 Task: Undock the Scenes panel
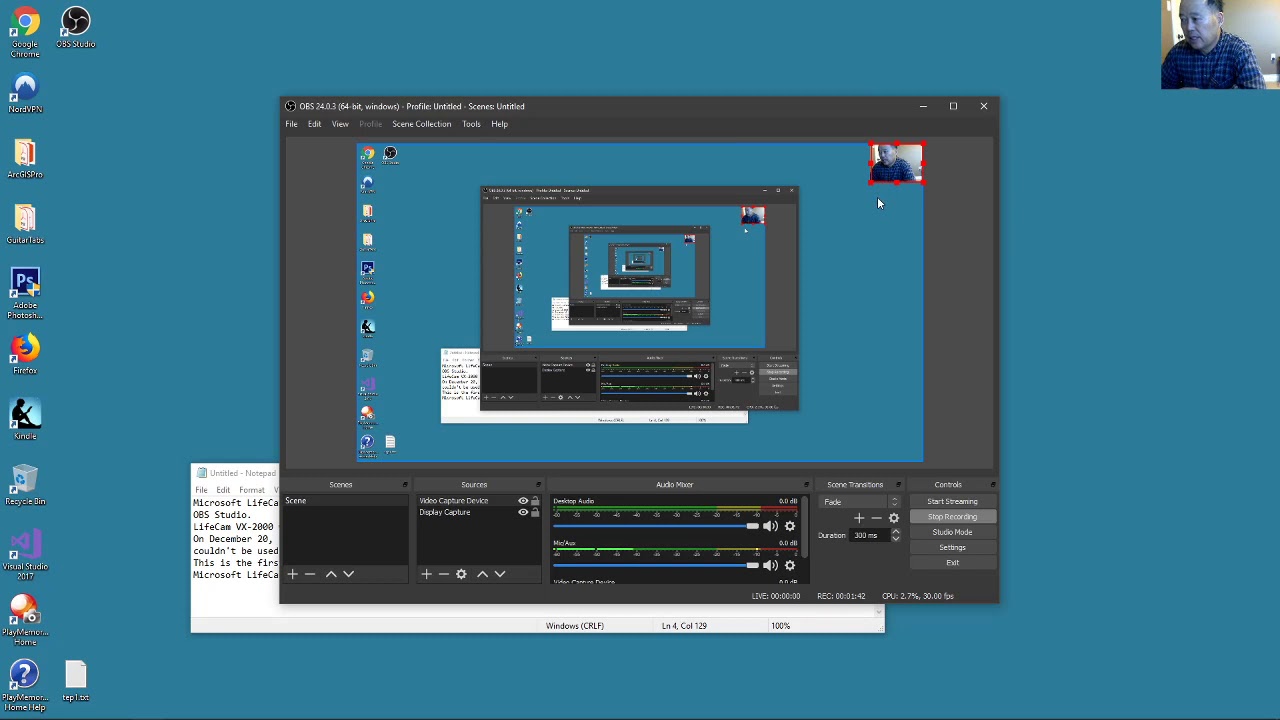[x=405, y=485]
